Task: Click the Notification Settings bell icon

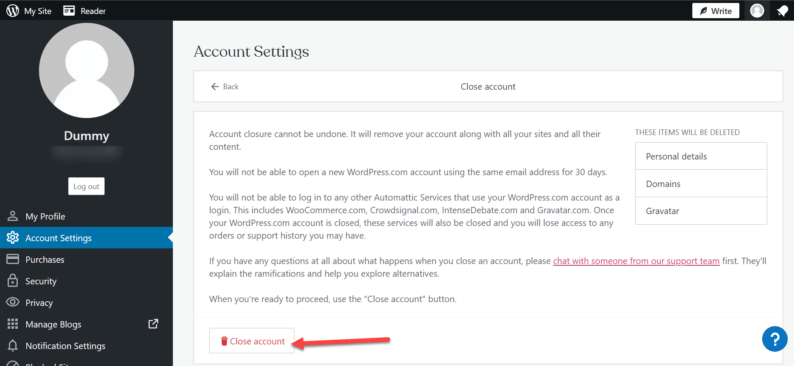Action: pyautogui.click(x=13, y=346)
